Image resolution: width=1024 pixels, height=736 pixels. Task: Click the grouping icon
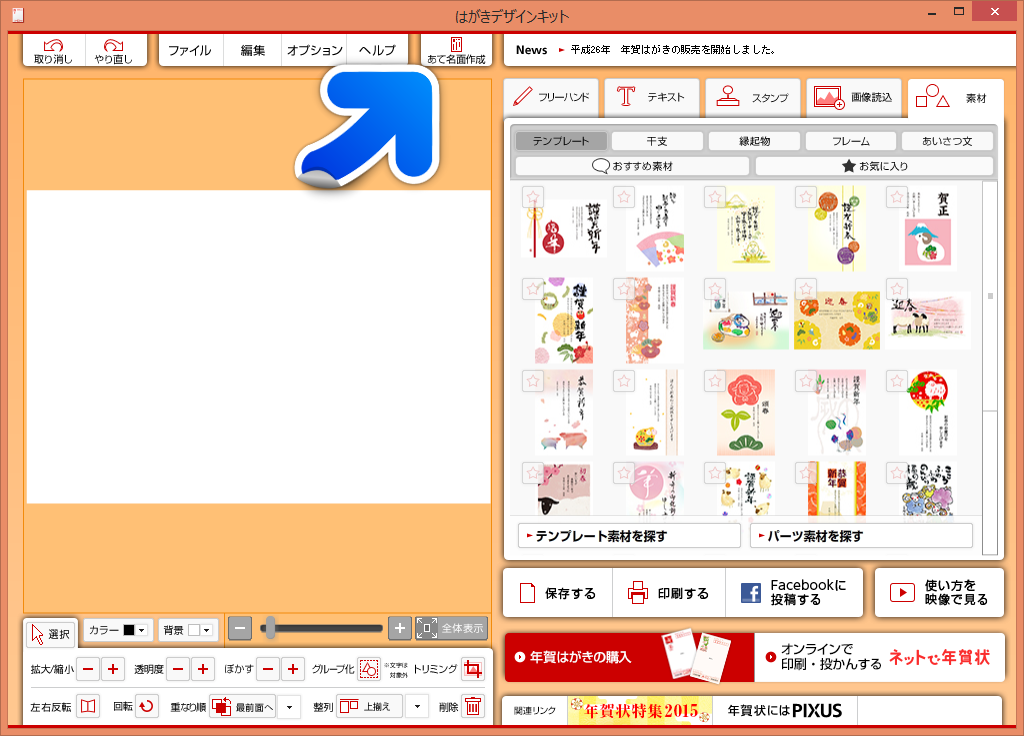[369, 669]
